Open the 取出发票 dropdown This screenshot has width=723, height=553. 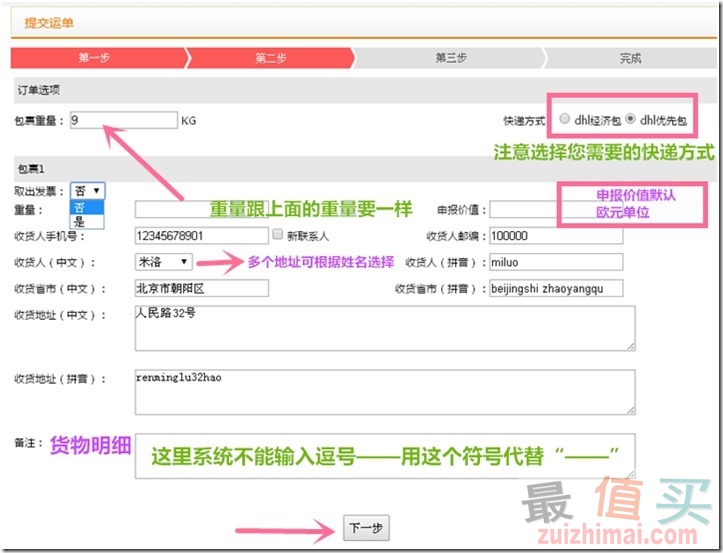pos(88,190)
